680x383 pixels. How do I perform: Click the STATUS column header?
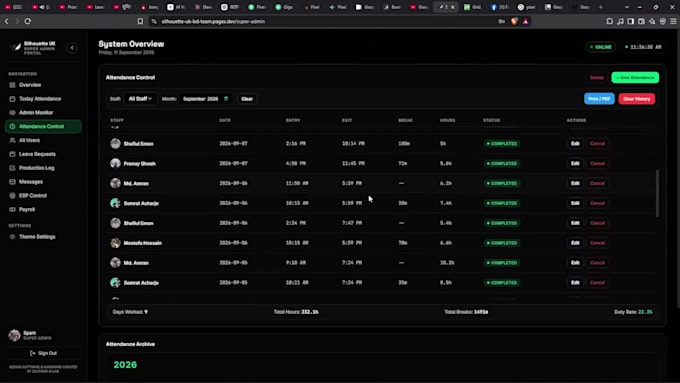[492, 120]
